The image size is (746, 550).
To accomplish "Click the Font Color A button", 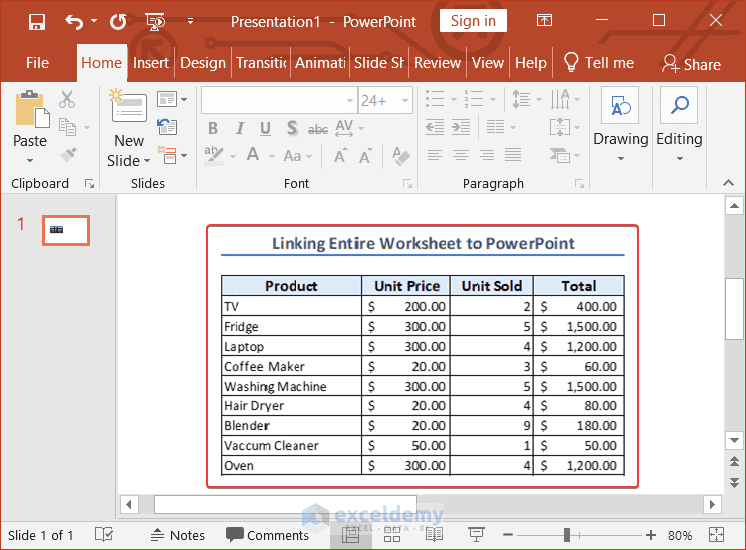I will click(253, 155).
